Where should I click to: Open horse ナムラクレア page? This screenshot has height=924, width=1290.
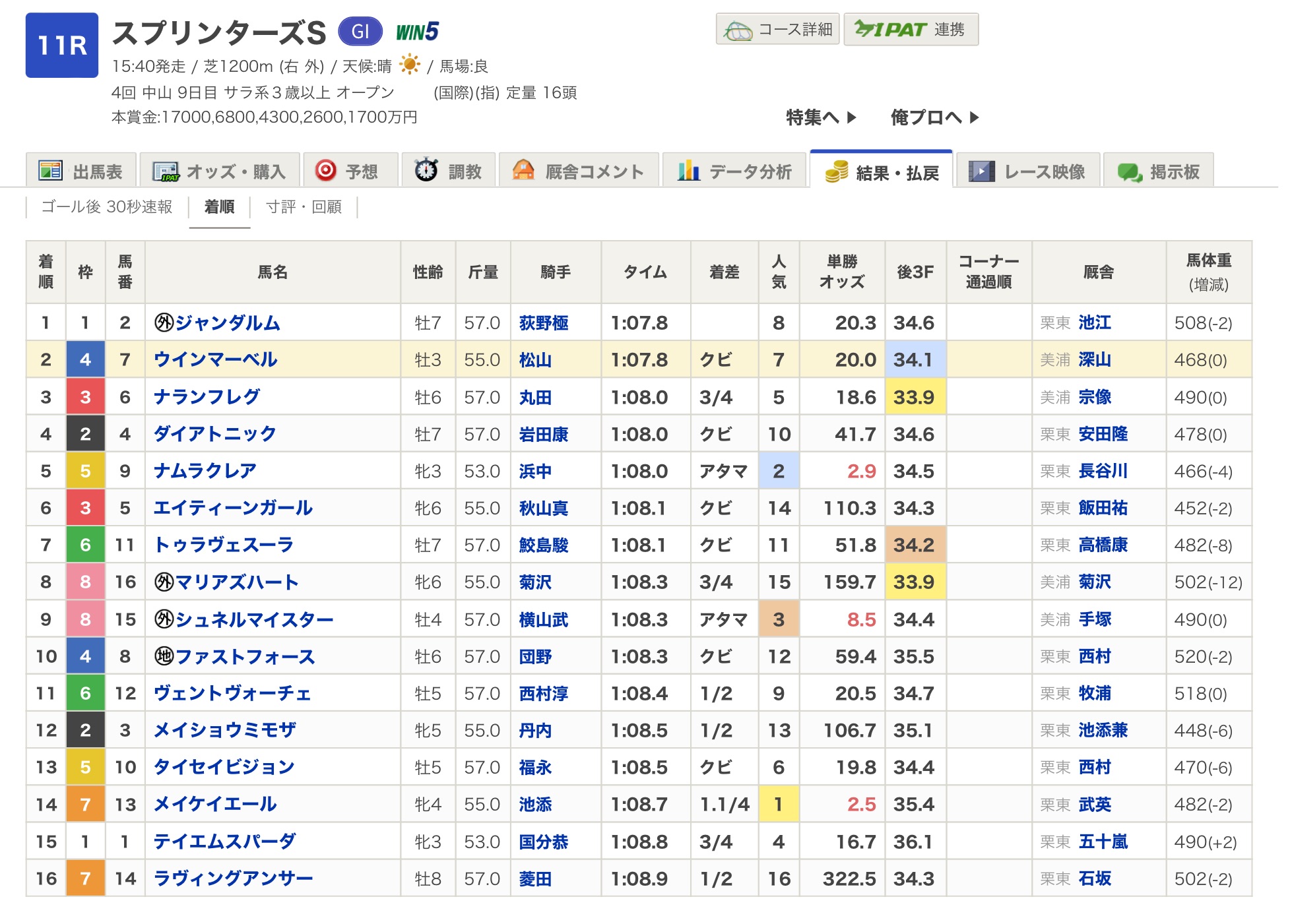[x=205, y=471]
